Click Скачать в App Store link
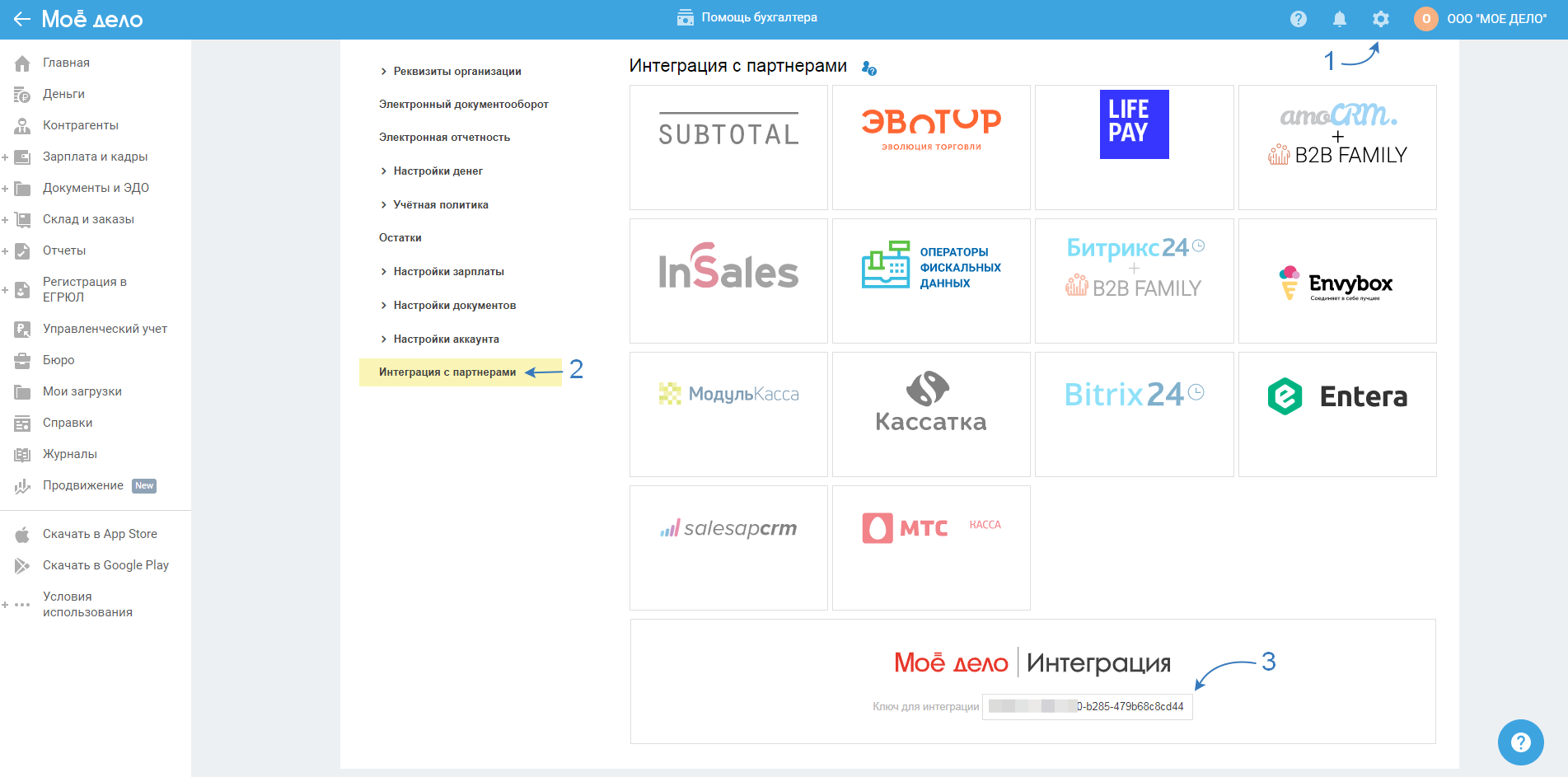 pyautogui.click(x=100, y=534)
